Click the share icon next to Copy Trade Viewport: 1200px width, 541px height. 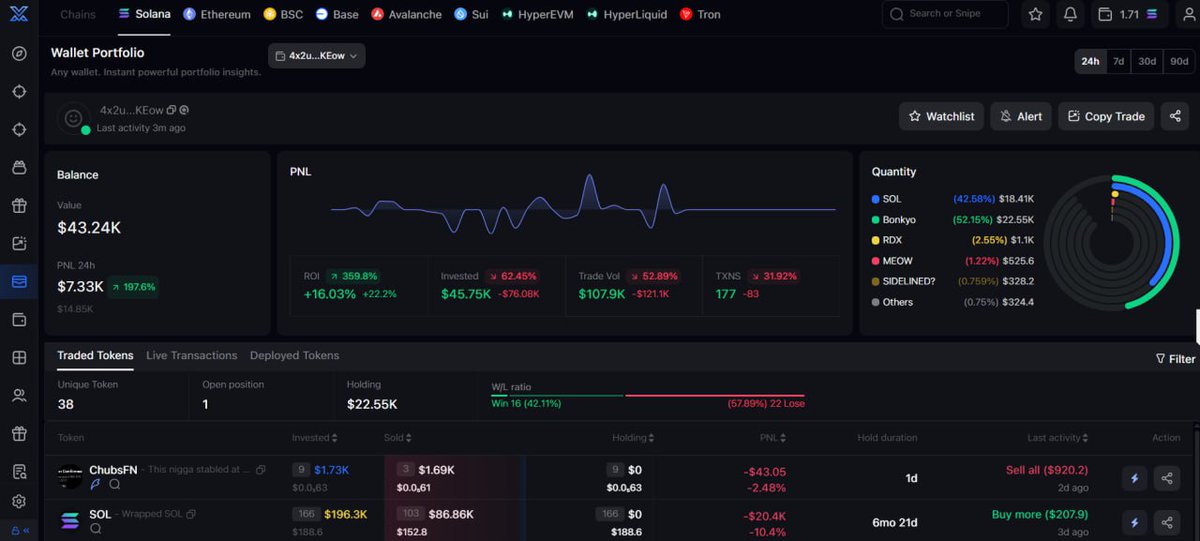click(x=1175, y=116)
